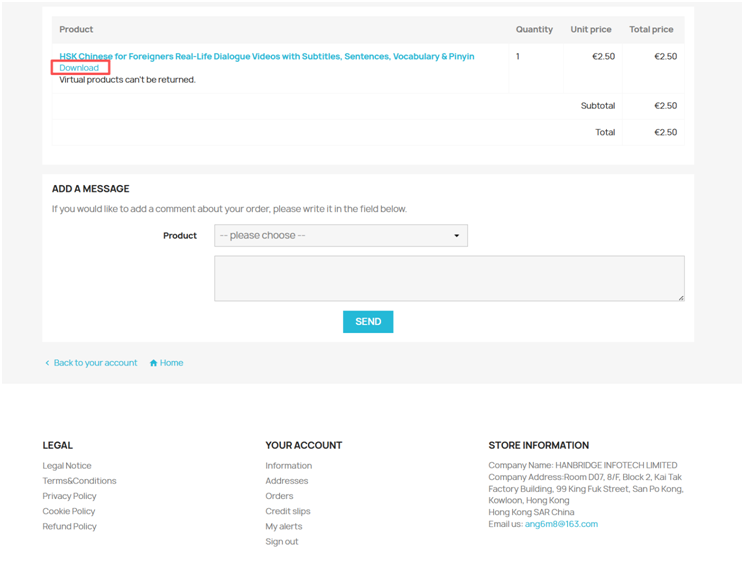This screenshot has width=742, height=583.
Task: Click the dropdown arrow of the Product selector
Action: coord(457,236)
